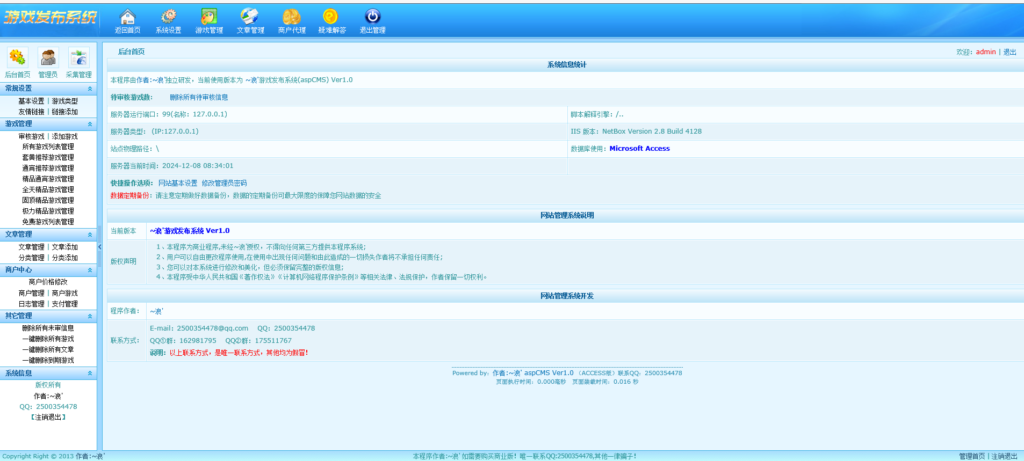Open the 游戏管理 icon in top toolbar
Screen dimensions: 1024x461
click(x=208, y=17)
